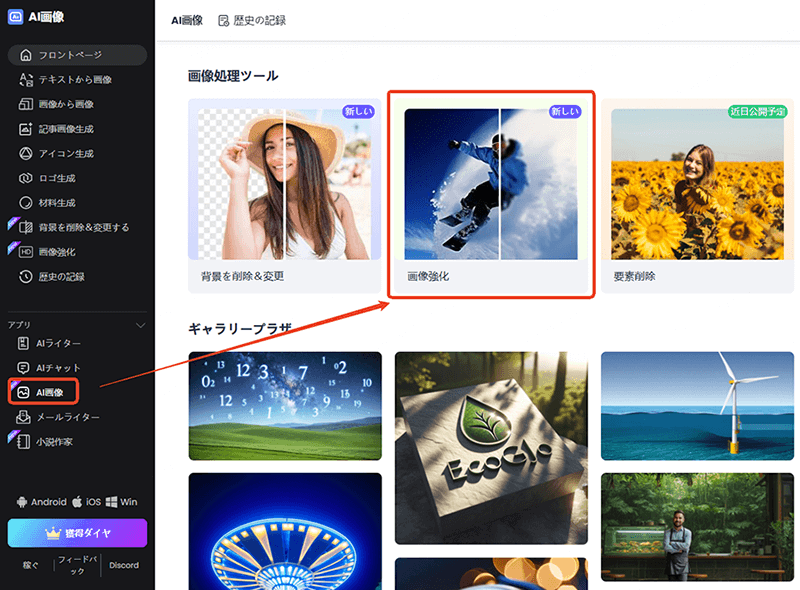Open the ロゴ生成 icon

pyautogui.click(x=26, y=178)
